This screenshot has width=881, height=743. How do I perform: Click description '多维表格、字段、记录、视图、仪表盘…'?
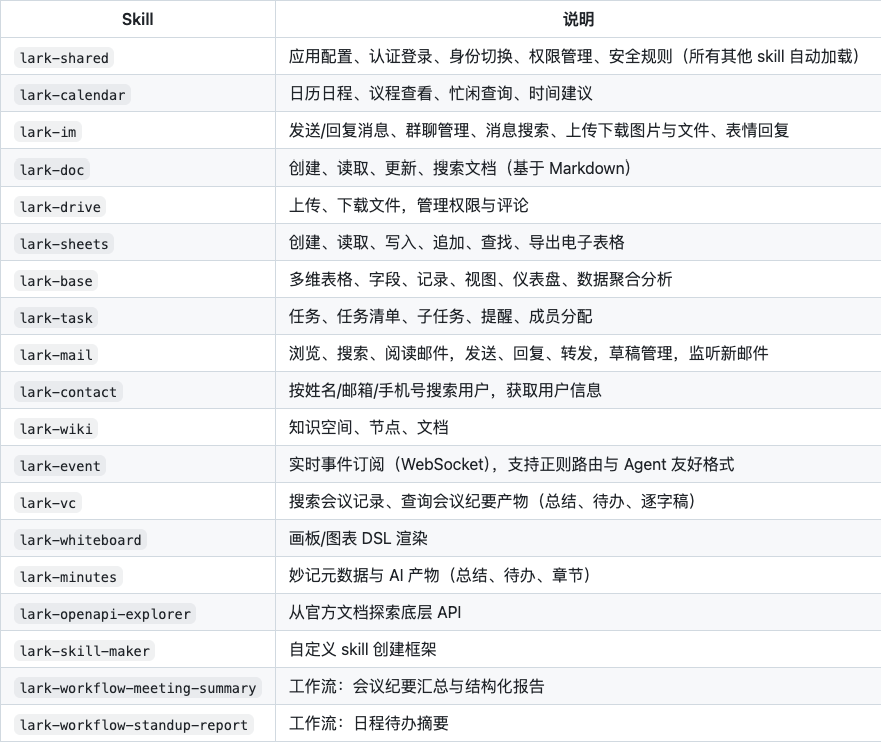tap(480, 279)
